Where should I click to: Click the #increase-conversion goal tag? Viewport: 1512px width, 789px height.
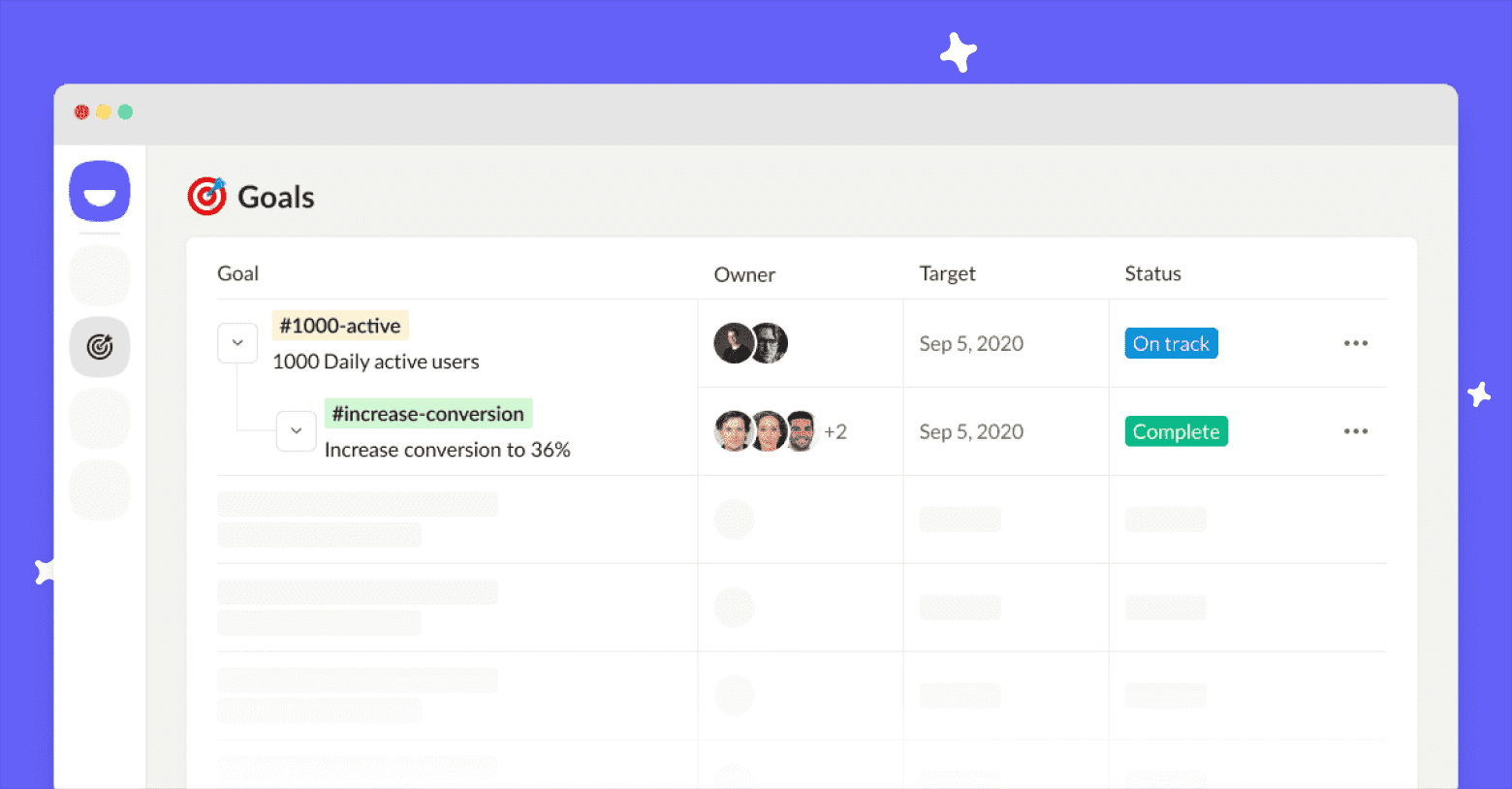tap(427, 414)
